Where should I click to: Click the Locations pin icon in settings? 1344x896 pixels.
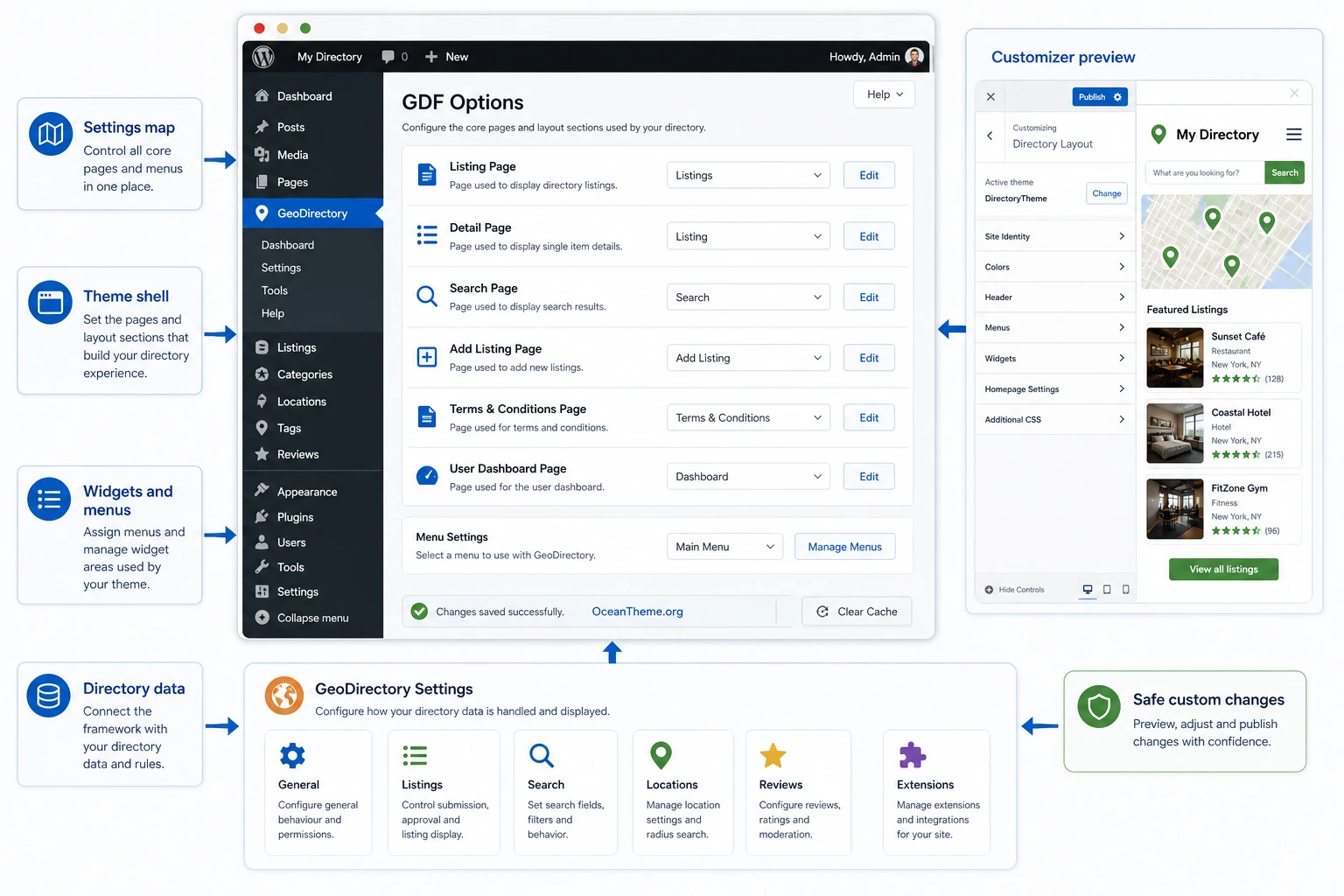(661, 756)
